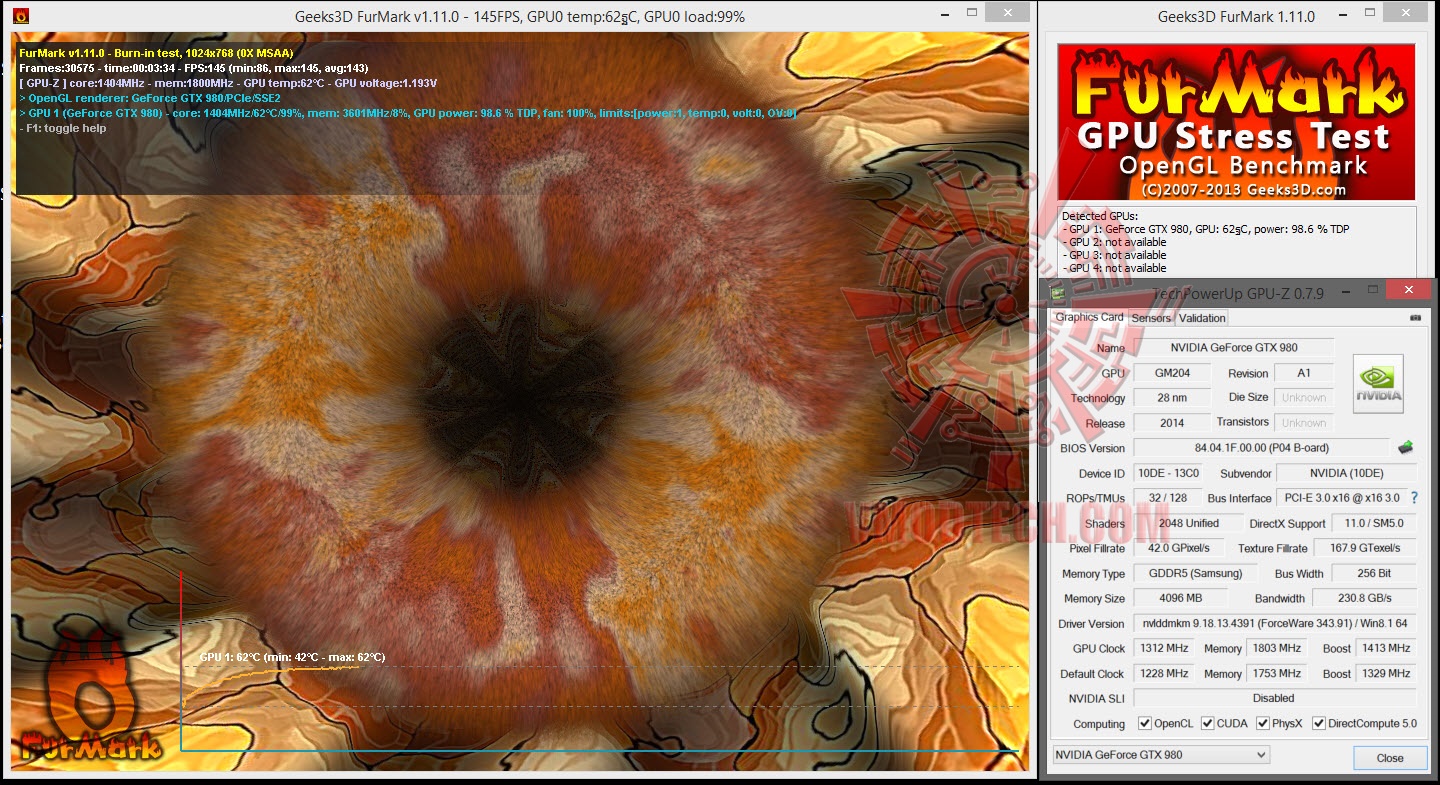Click the 'OpenGL renderer: GeForce GTX 980/PCIe/SSE2' line
Viewport: 1440px width, 785px height.
tap(150, 98)
